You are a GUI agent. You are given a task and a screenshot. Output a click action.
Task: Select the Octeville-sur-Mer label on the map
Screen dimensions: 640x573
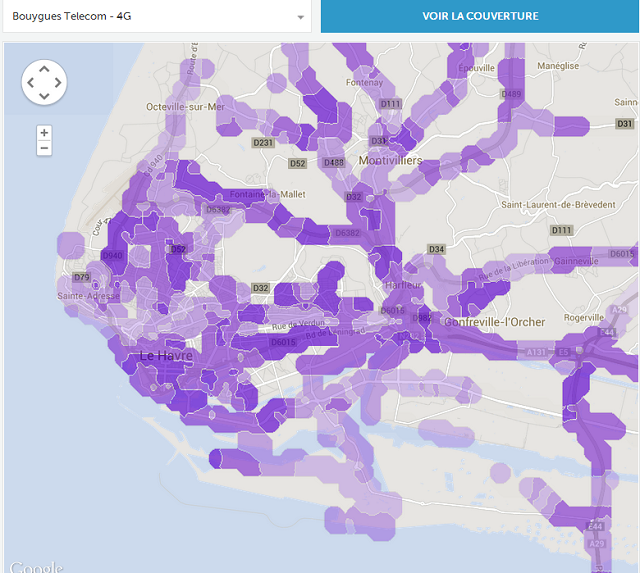click(186, 106)
